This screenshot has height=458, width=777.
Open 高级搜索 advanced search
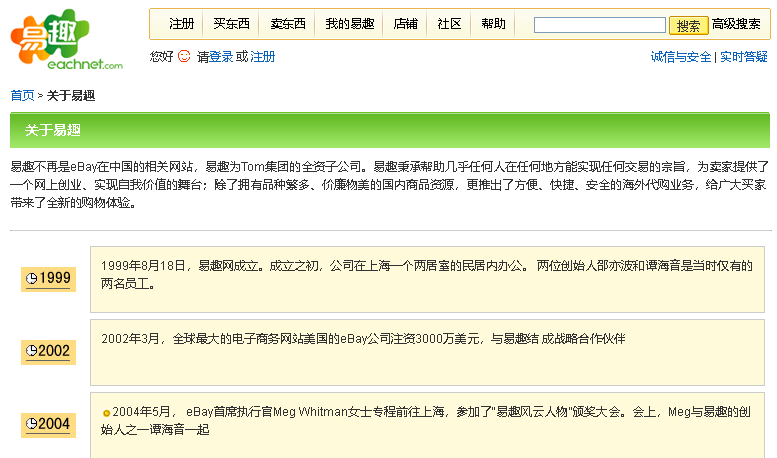(x=736, y=24)
